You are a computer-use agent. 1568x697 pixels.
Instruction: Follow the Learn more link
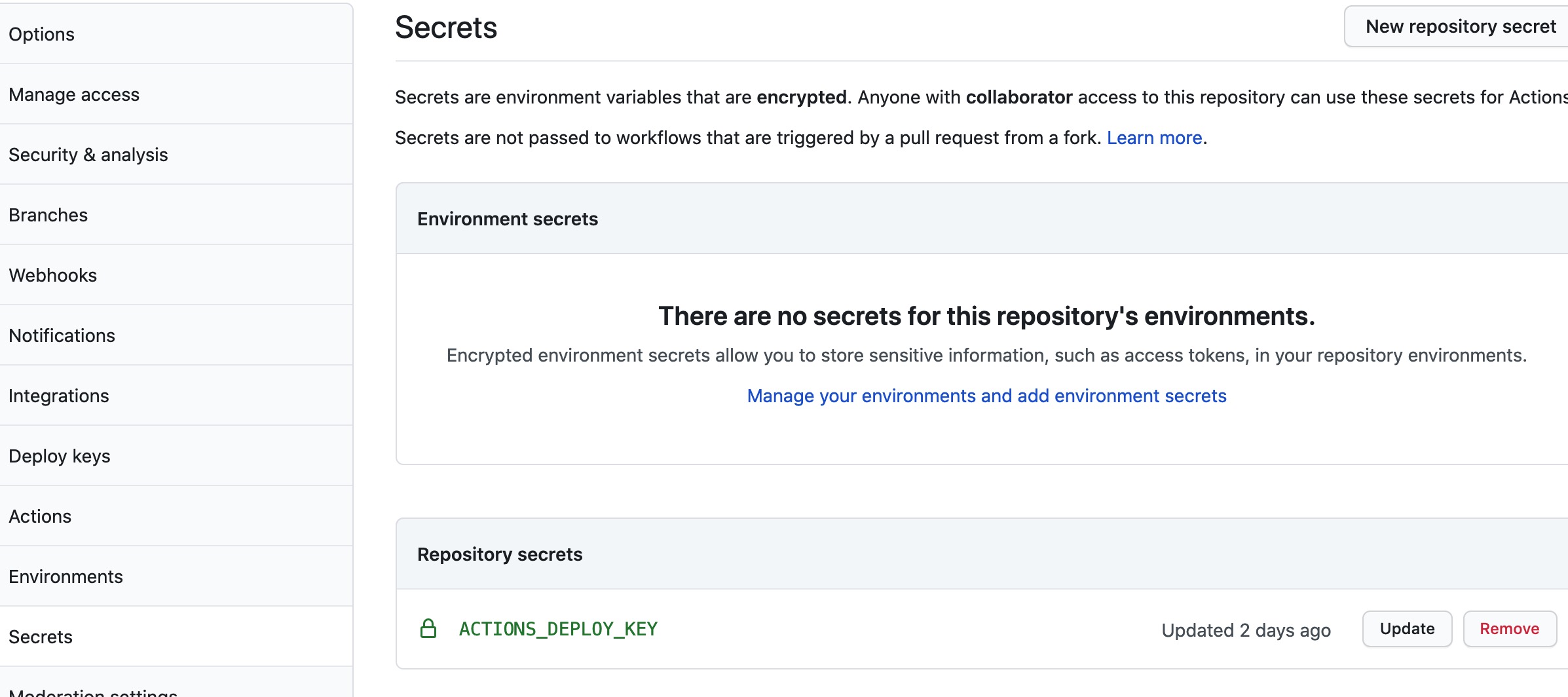pyautogui.click(x=1154, y=138)
